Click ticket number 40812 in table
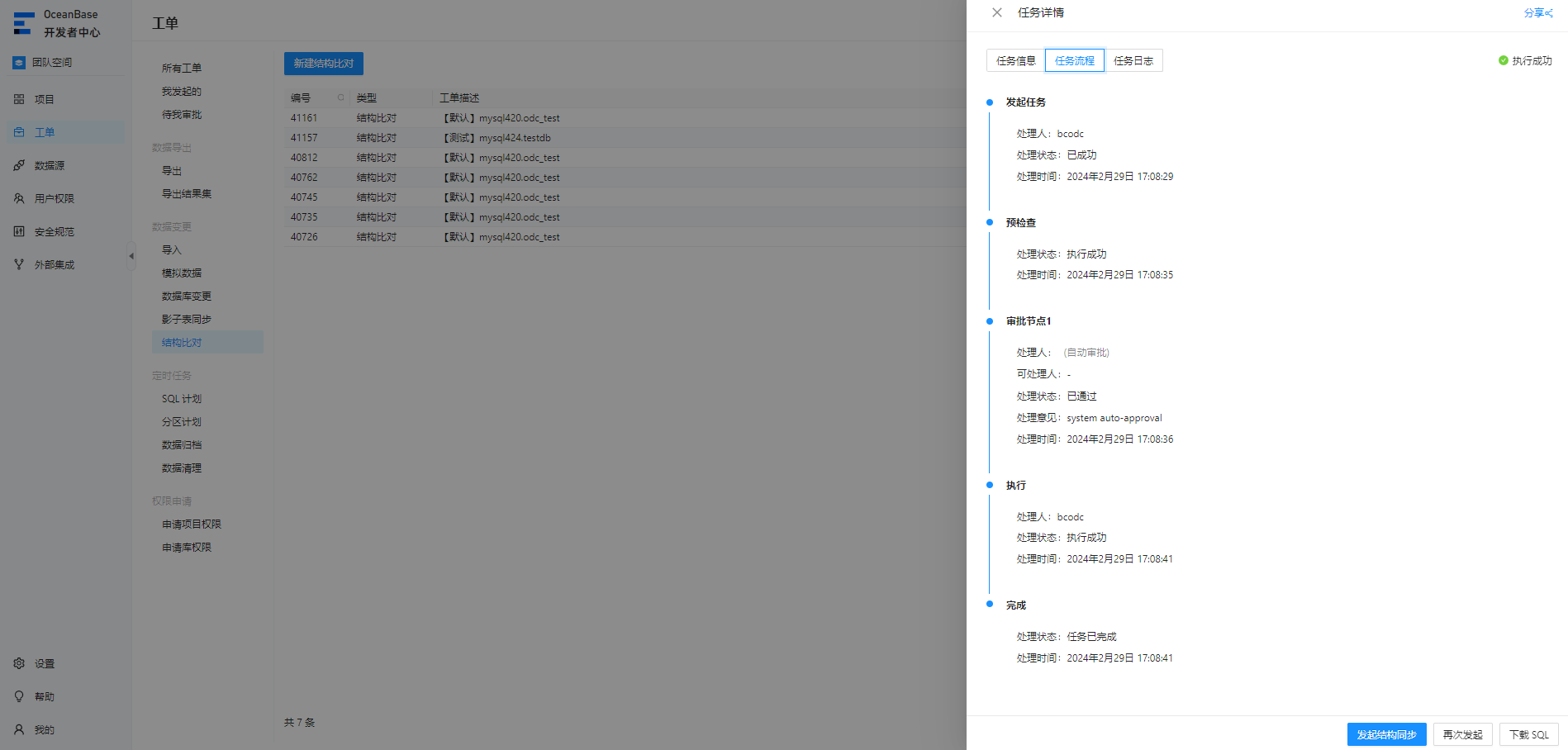The height and width of the screenshot is (750, 1568). tap(304, 158)
